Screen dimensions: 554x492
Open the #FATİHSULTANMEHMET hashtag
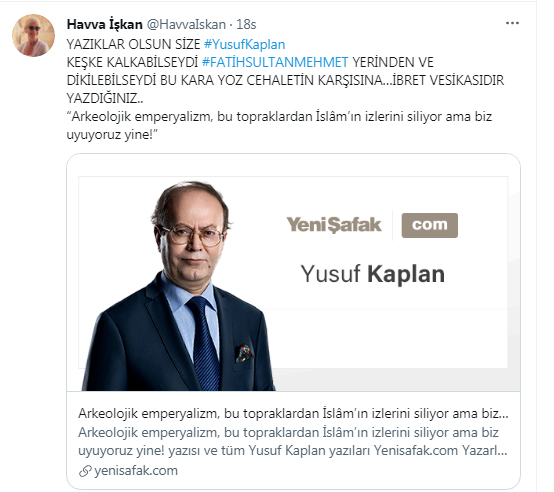pos(275,63)
